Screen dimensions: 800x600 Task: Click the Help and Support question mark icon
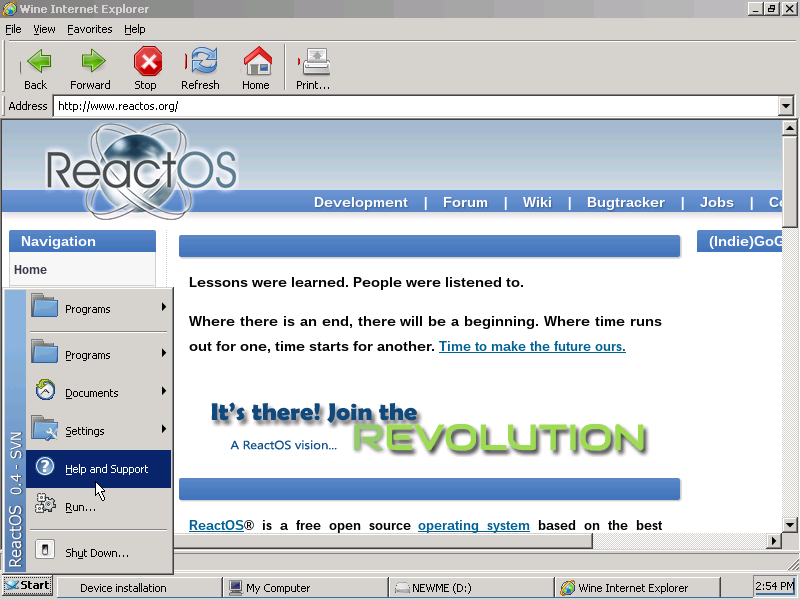[45, 466]
